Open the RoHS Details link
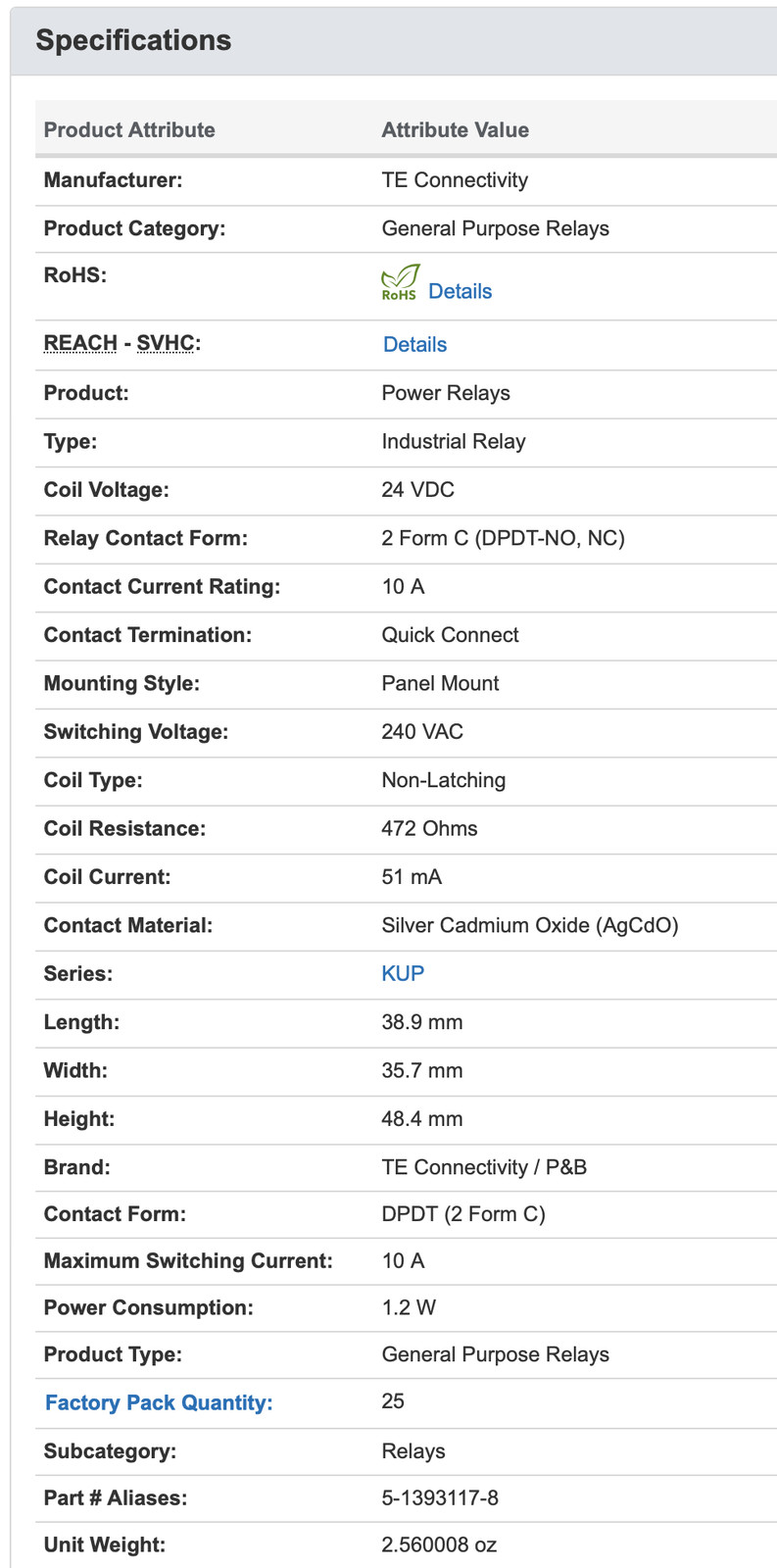The width and height of the screenshot is (777, 1568). click(460, 291)
